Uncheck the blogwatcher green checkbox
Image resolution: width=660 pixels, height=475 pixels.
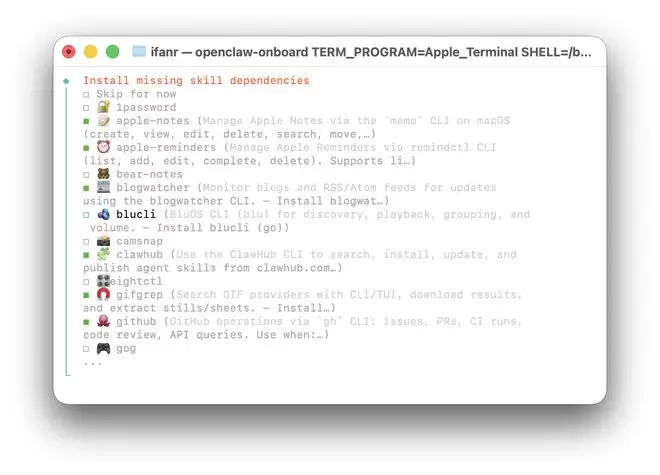coord(86,188)
